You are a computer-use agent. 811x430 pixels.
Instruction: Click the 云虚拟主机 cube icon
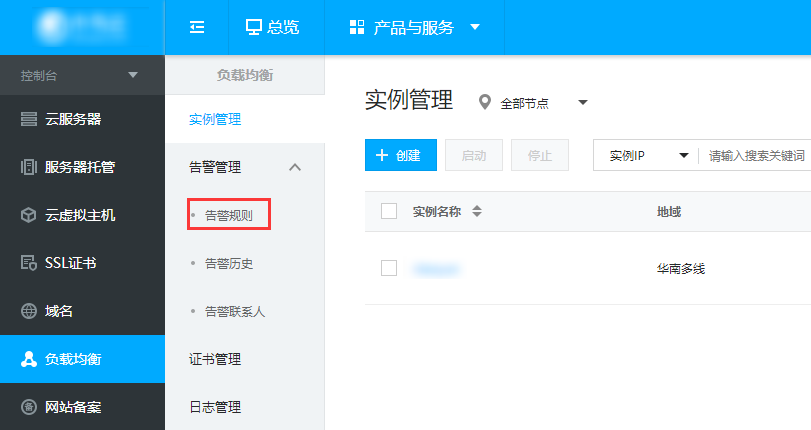29,215
